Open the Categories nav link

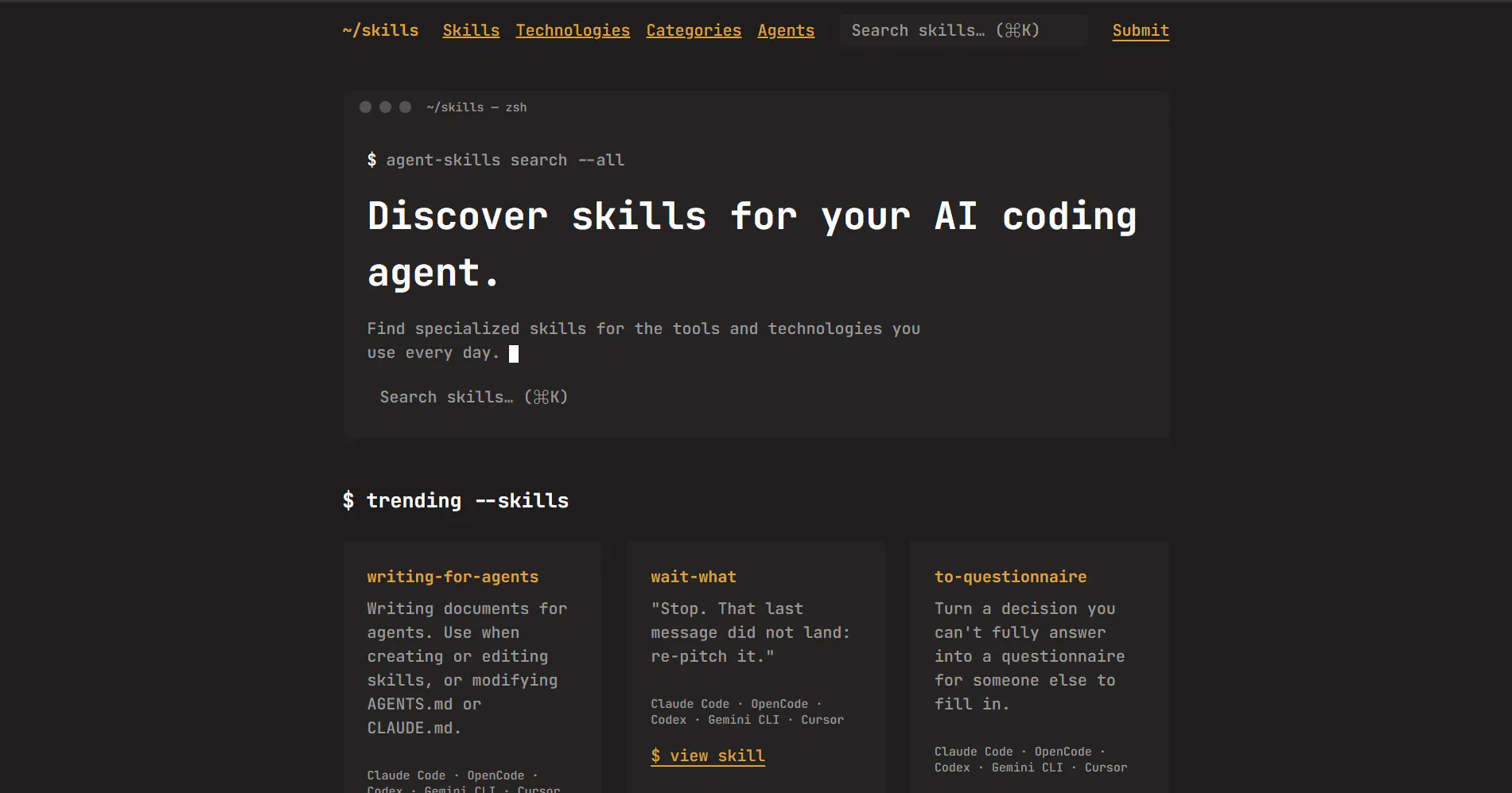(x=694, y=30)
